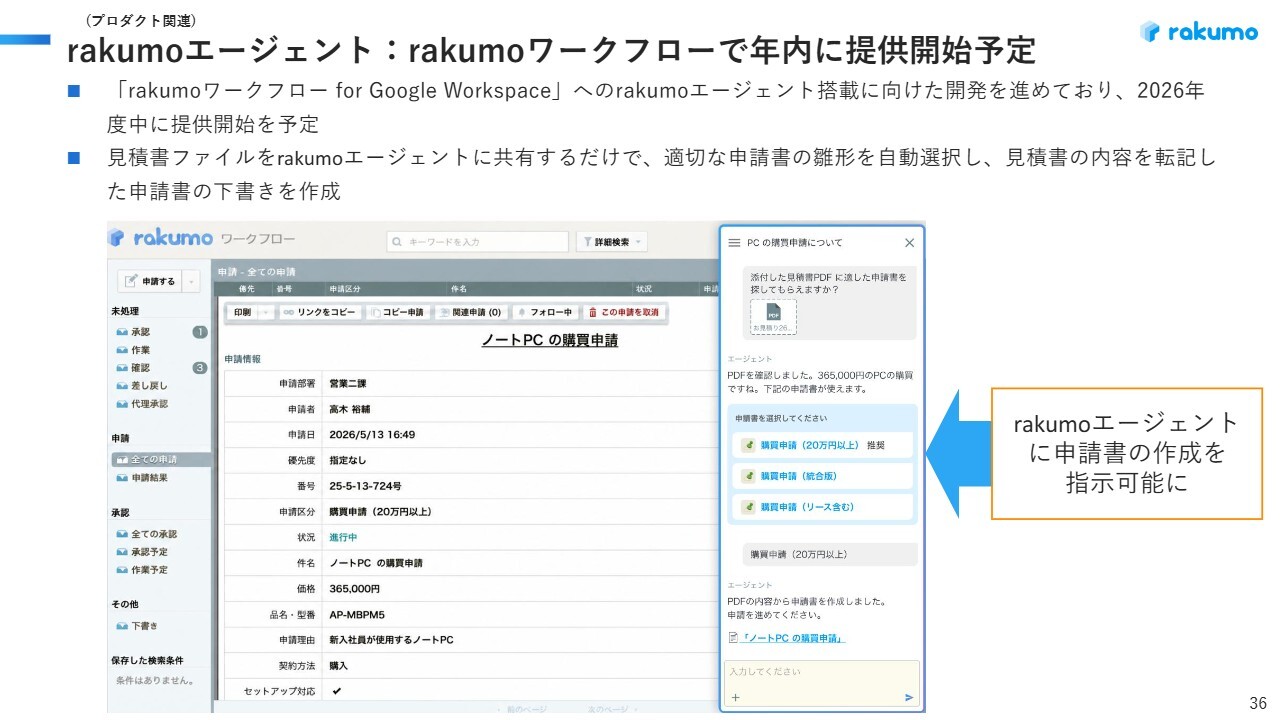Image resolution: width=1280 pixels, height=720 pixels.
Task: Click the 優先 column header
Action: coord(245,289)
